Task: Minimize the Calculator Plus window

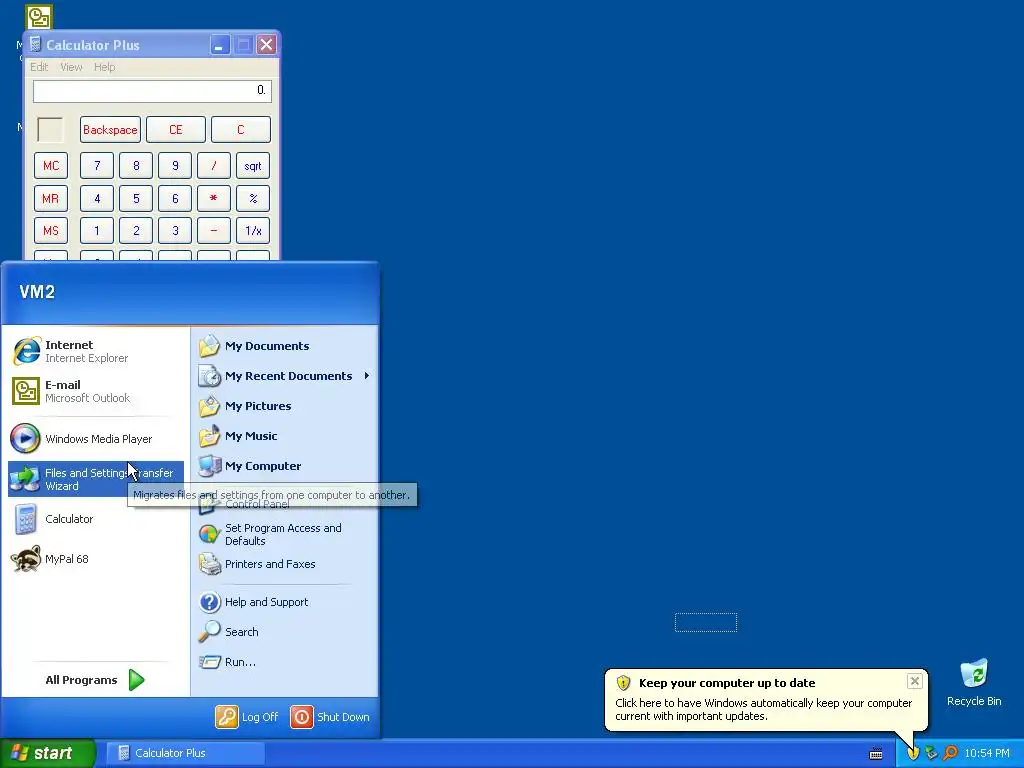Action: click(x=219, y=45)
